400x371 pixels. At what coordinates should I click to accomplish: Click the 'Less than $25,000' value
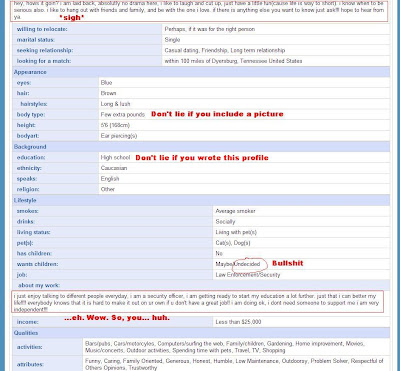(x=238, y=322)
